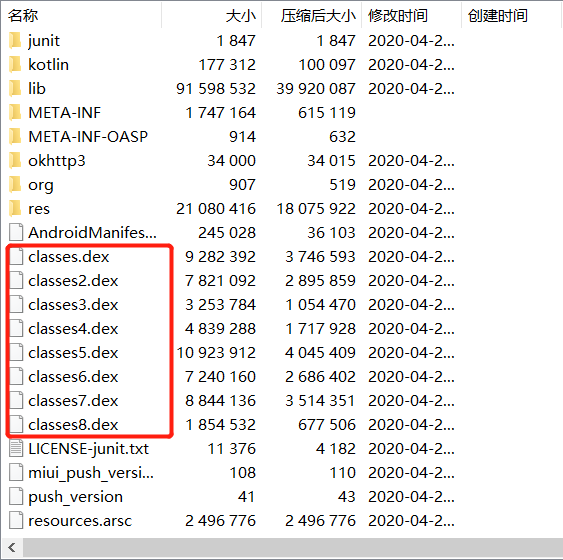Click the lib folder icon
The image size is (563, 560).
pyautogui.click(x=15, y=88)
